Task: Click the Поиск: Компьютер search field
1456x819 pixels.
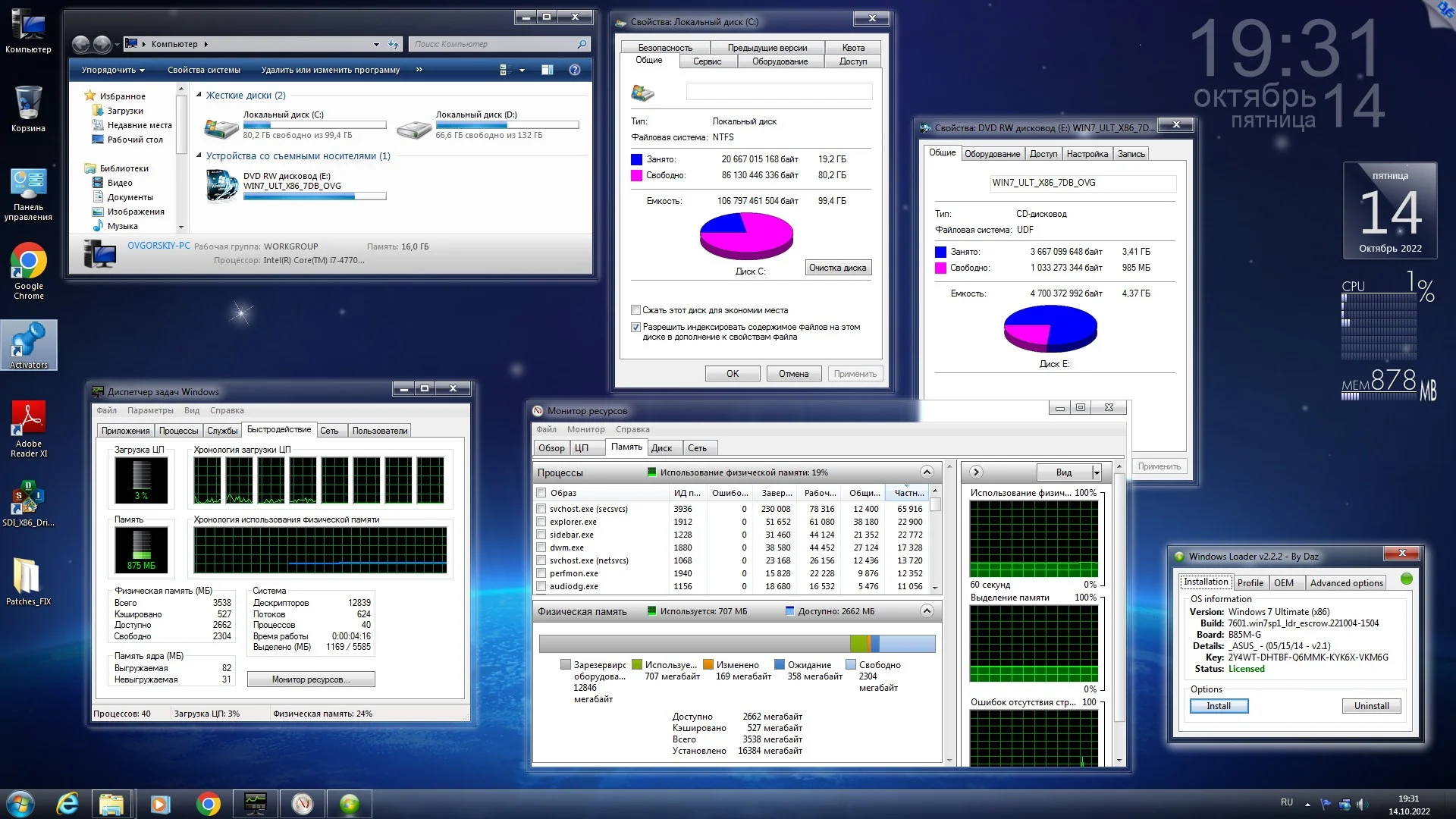Action: point(493,44)
